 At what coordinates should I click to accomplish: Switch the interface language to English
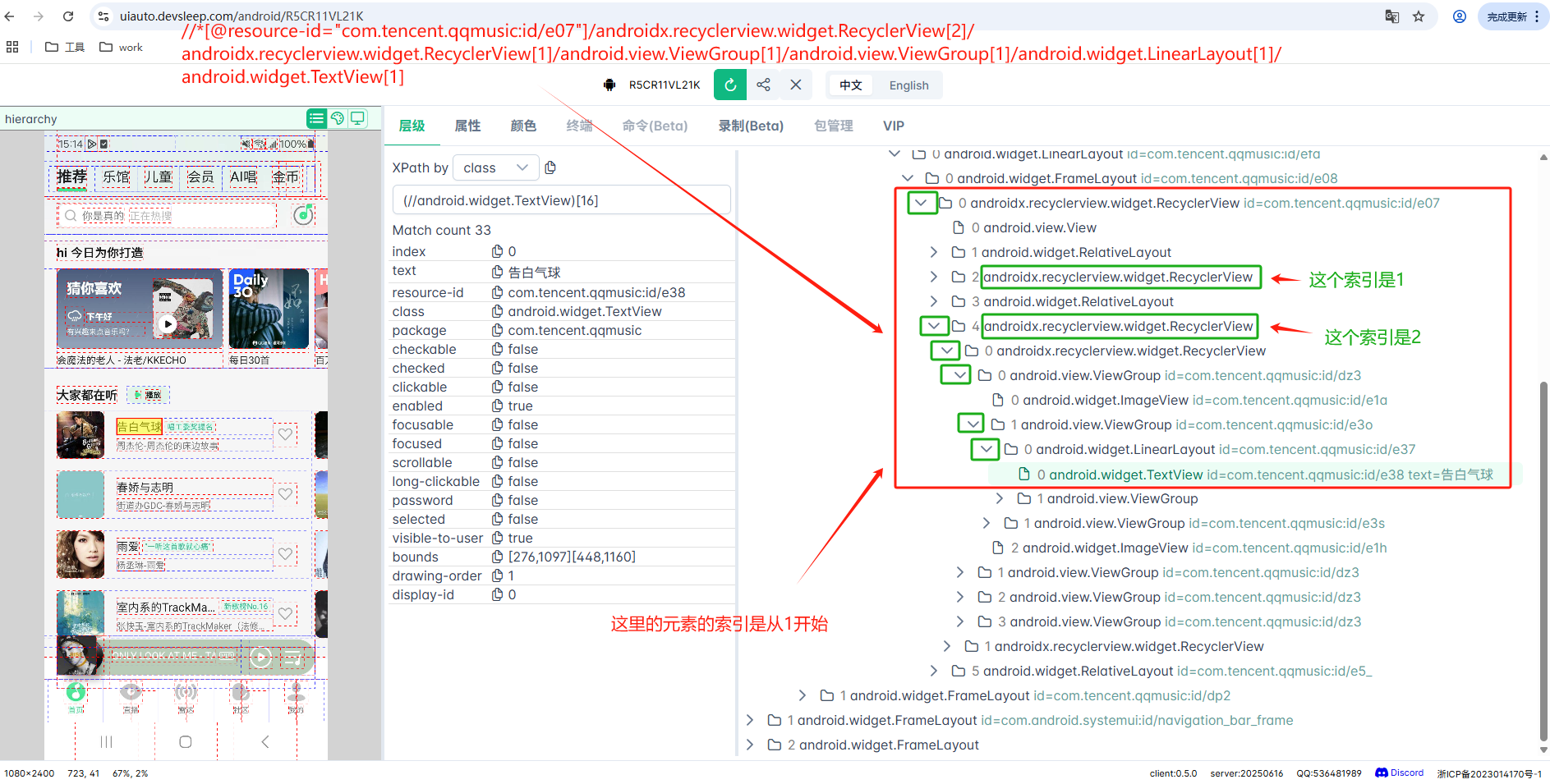point(907,85)
